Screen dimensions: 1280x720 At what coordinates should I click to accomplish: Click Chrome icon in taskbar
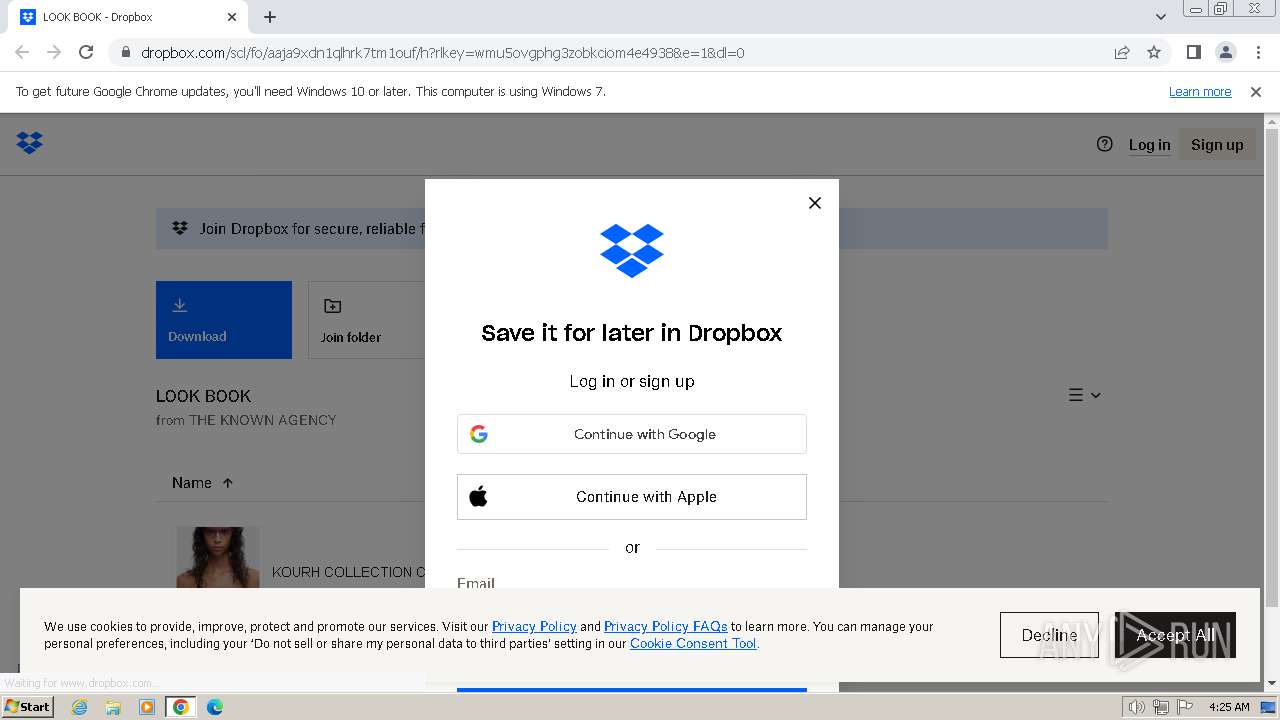coord(181,707)
